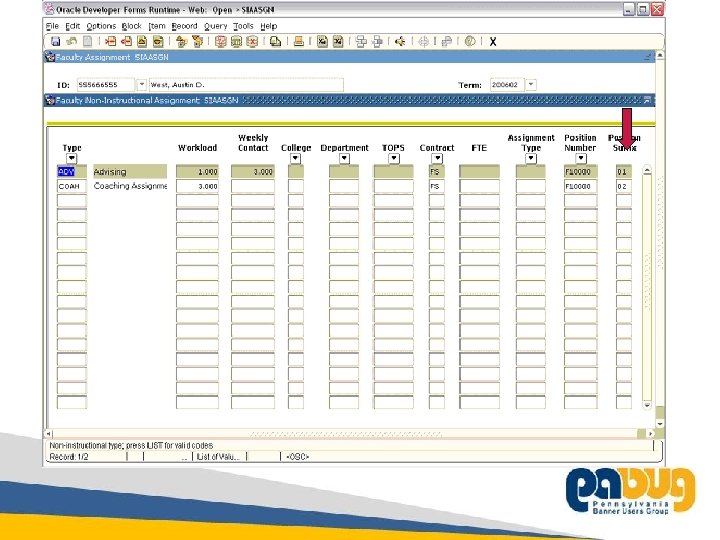This screenshot has height=540, width=720.
Task: Click the FTE field in Advising row
Action: click(479, 172)
